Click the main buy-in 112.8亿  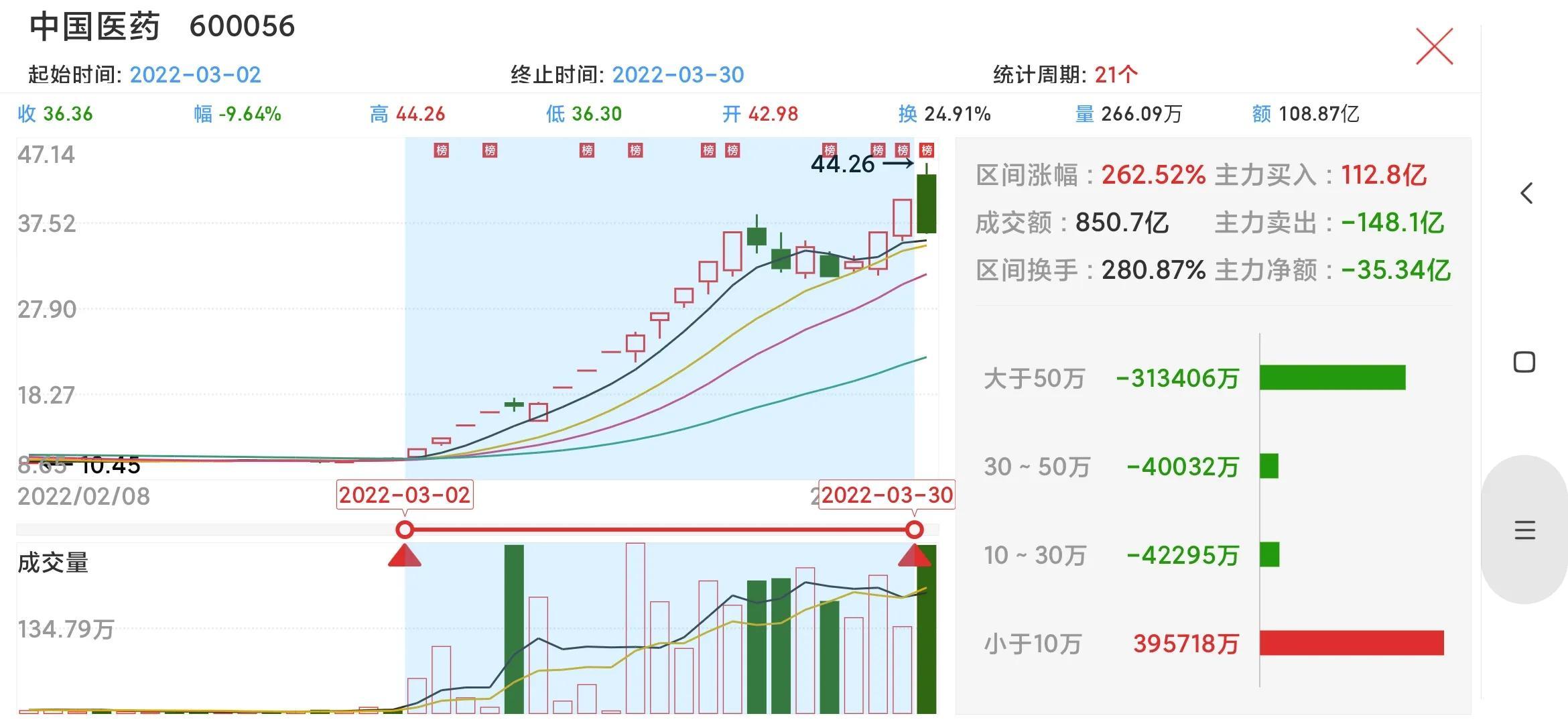click(1383, 175)
